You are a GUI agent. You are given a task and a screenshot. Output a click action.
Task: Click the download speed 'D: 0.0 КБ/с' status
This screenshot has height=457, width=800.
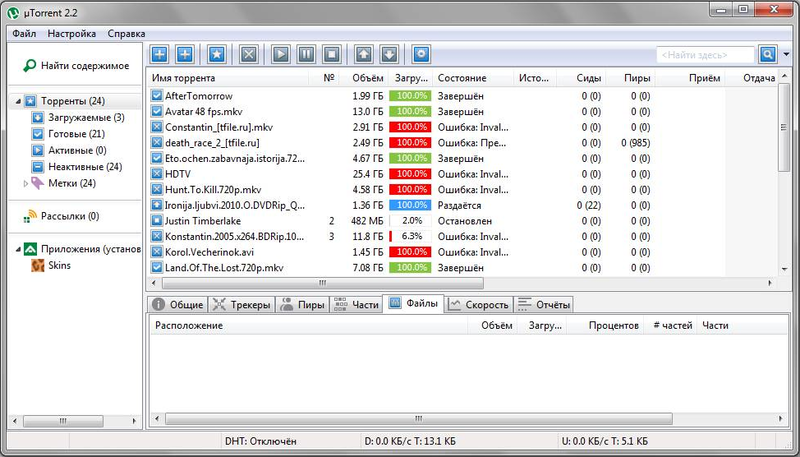(410, 441)
